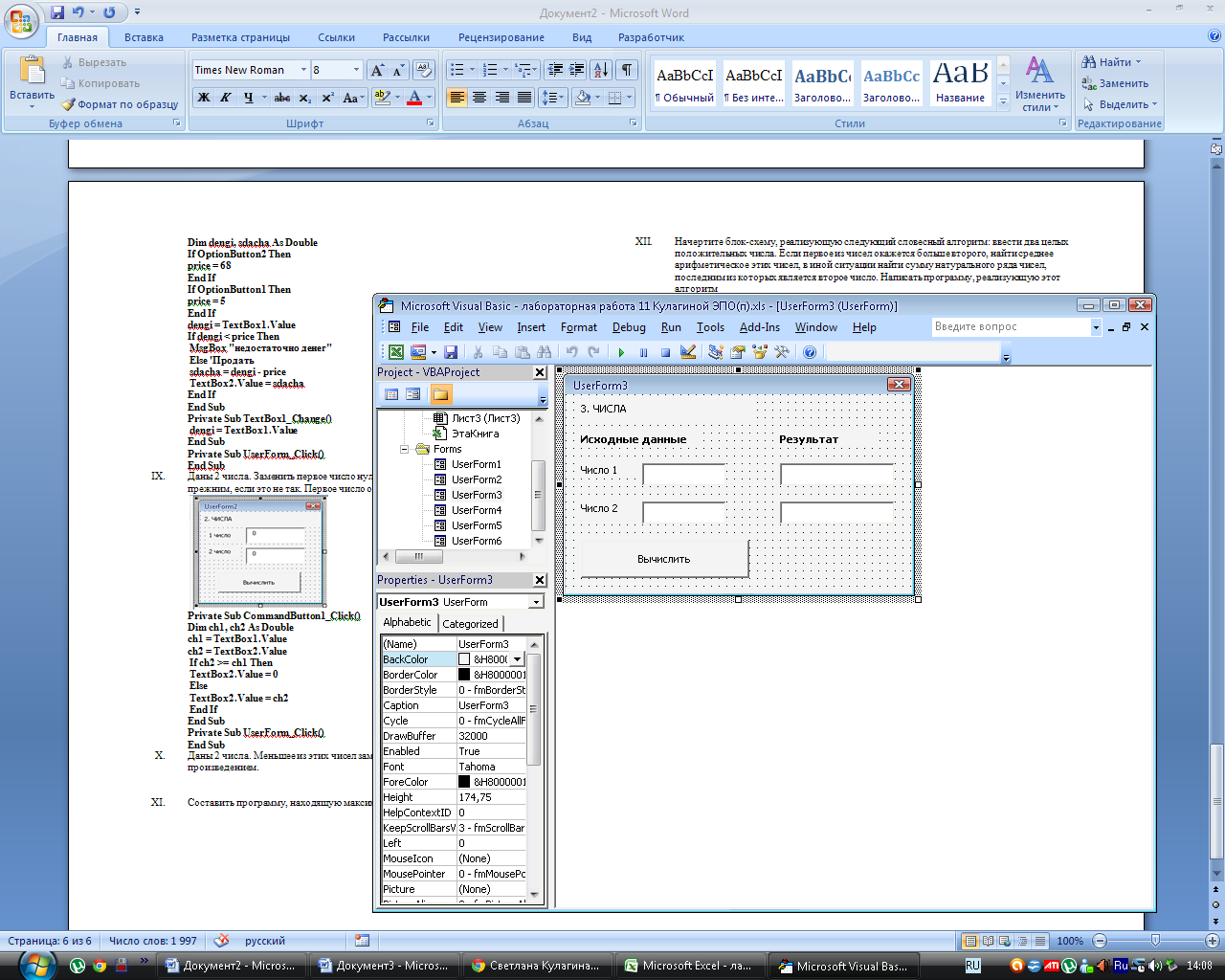
Task: Click the Reset (stop) icon in VBA toolbar
Action: [x=665, y=352]
